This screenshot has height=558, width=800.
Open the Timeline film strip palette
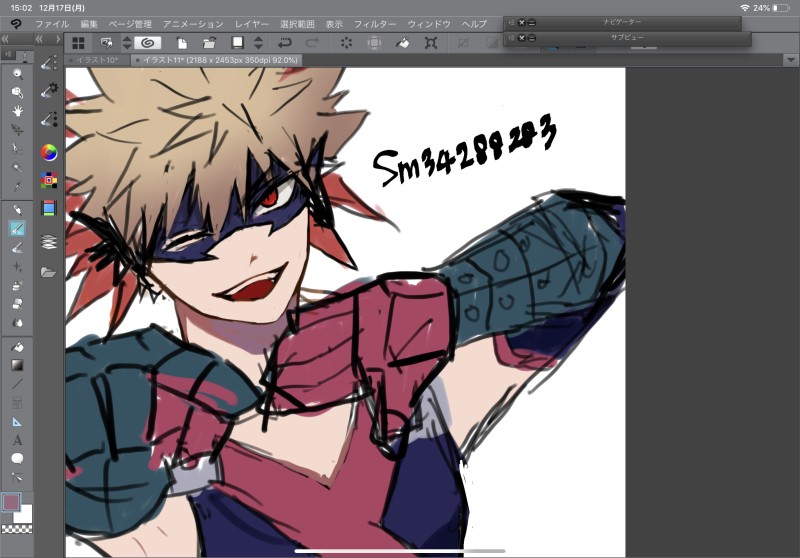49,208
